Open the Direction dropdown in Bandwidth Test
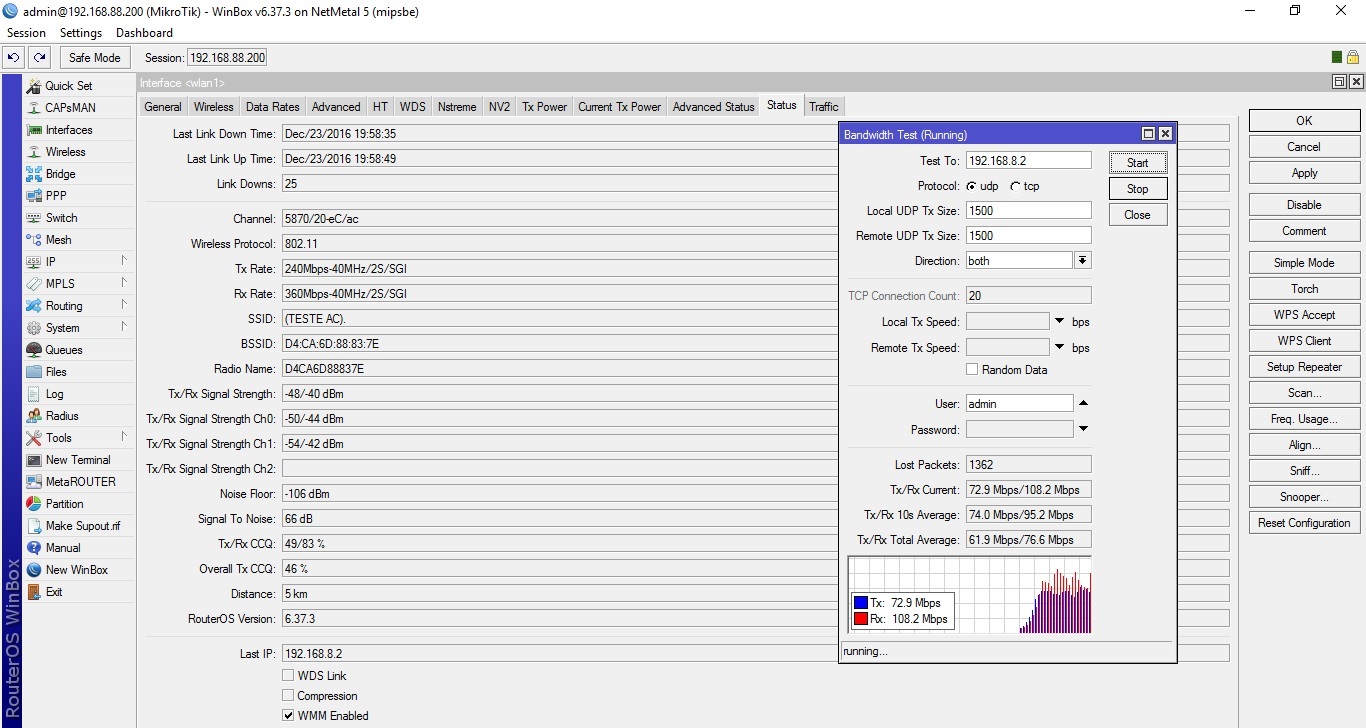 pyautogui.click(x=1082, y=261)
